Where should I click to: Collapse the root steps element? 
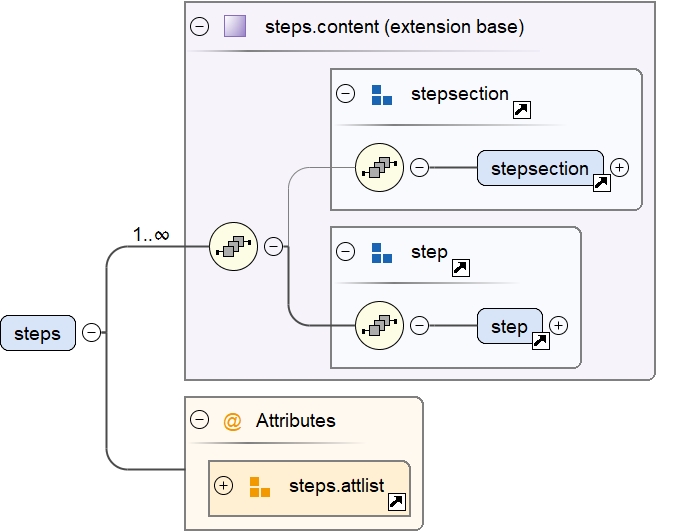pyautogui.click(x=91, y=333)
